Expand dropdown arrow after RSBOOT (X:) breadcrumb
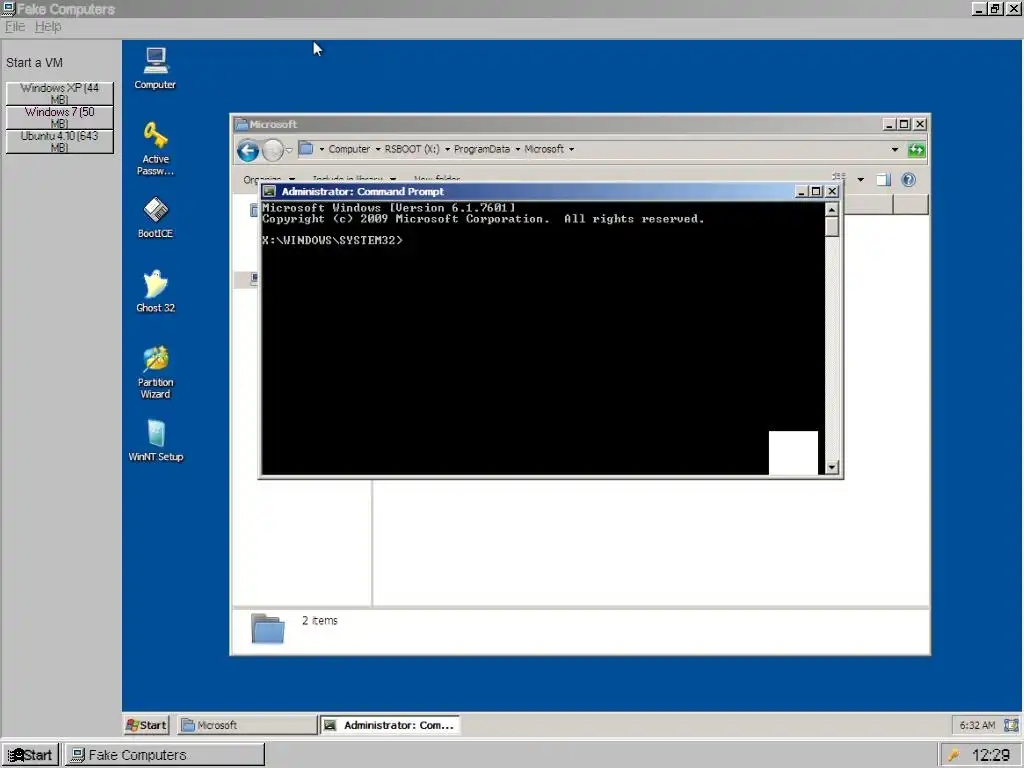This screenshot has width=1024, height=768. pyautogui.click(x=447, y=150)
